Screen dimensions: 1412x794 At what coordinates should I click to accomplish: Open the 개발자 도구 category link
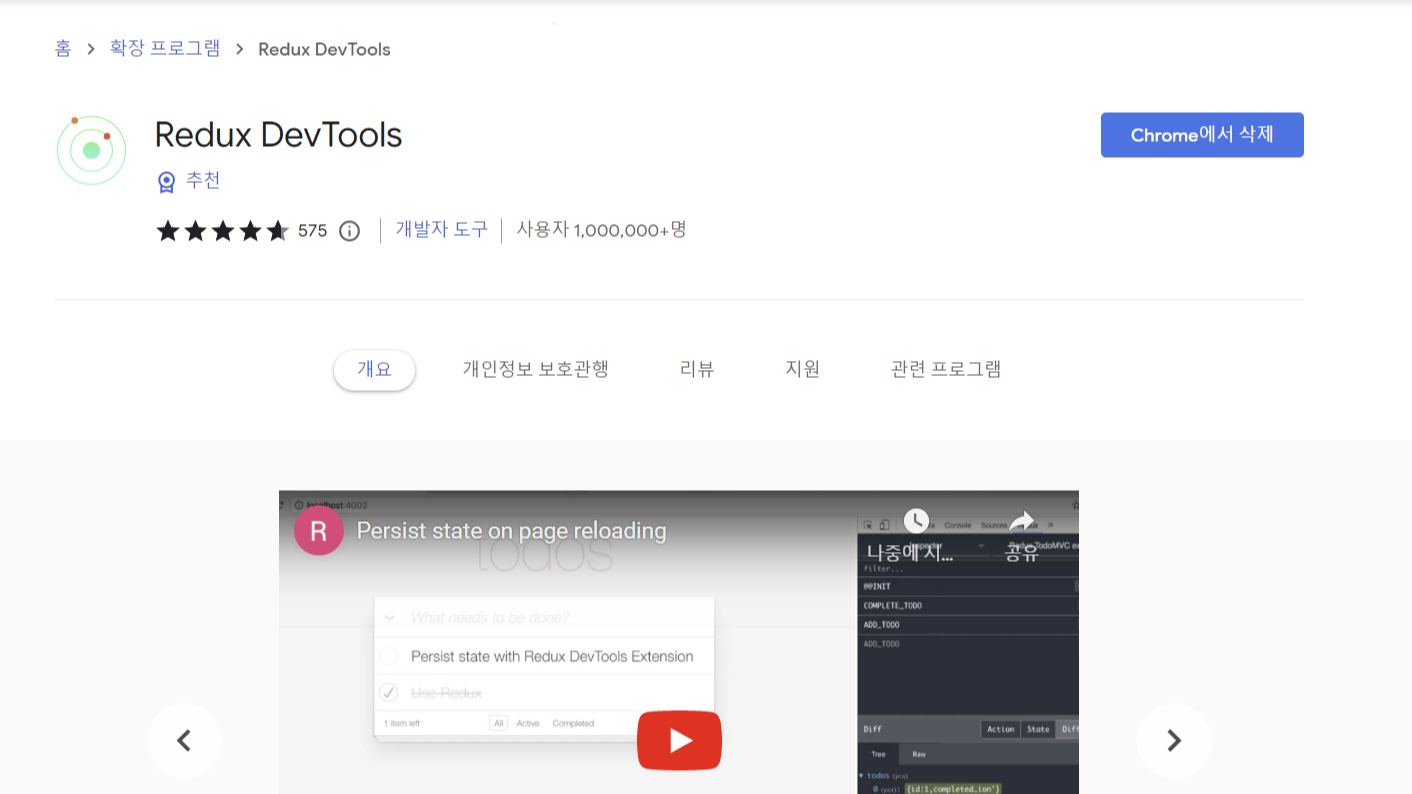[x=441, y=230]
